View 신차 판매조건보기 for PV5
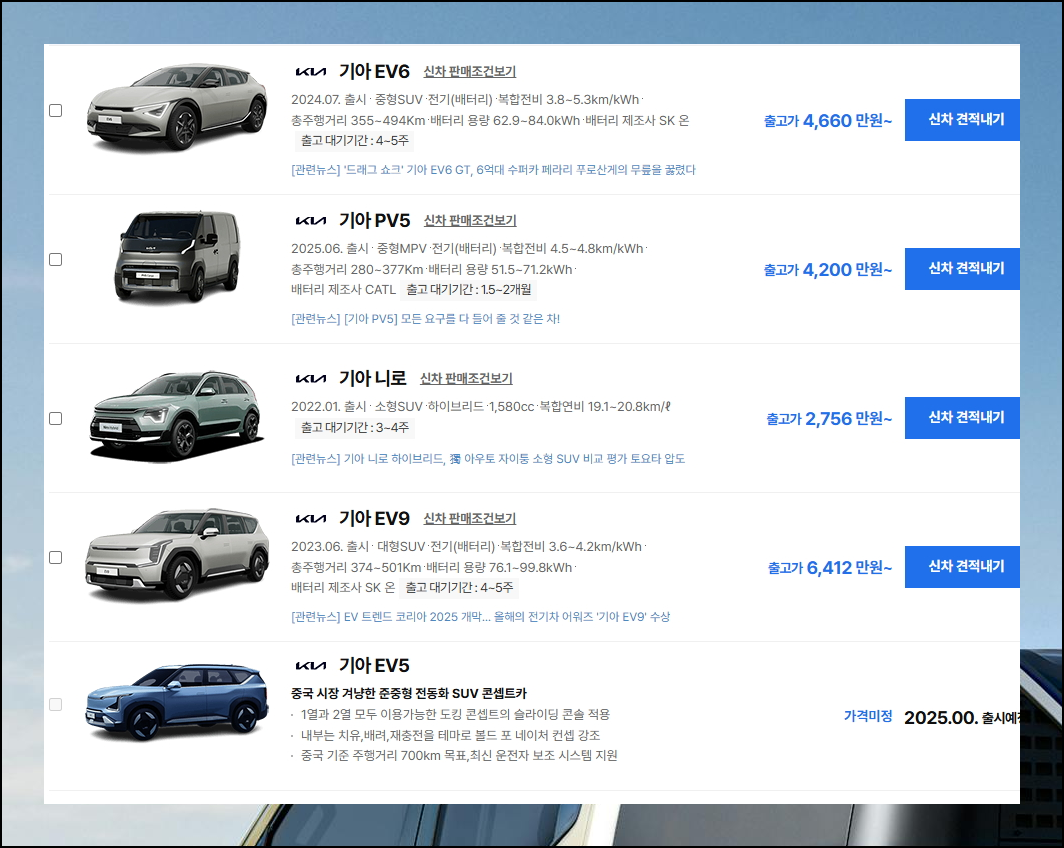The height and width of the screenshot is (848, 1064). click(470, 220)
